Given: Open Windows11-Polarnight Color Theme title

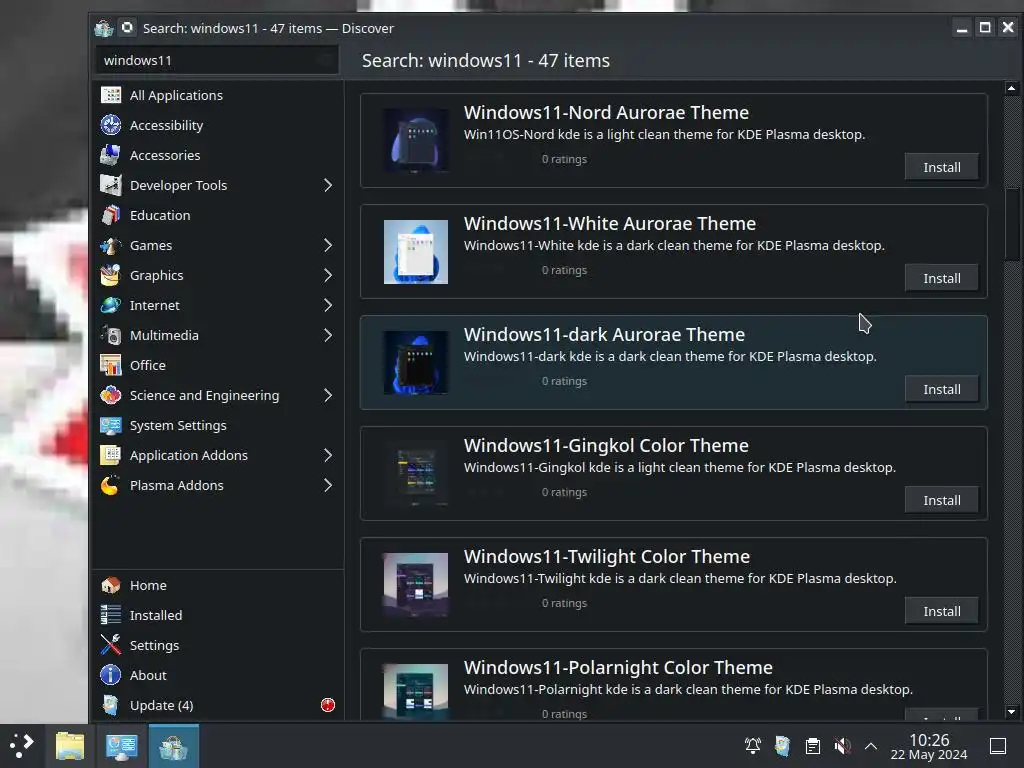Looking at the screenshot, I should pos(618,667).
